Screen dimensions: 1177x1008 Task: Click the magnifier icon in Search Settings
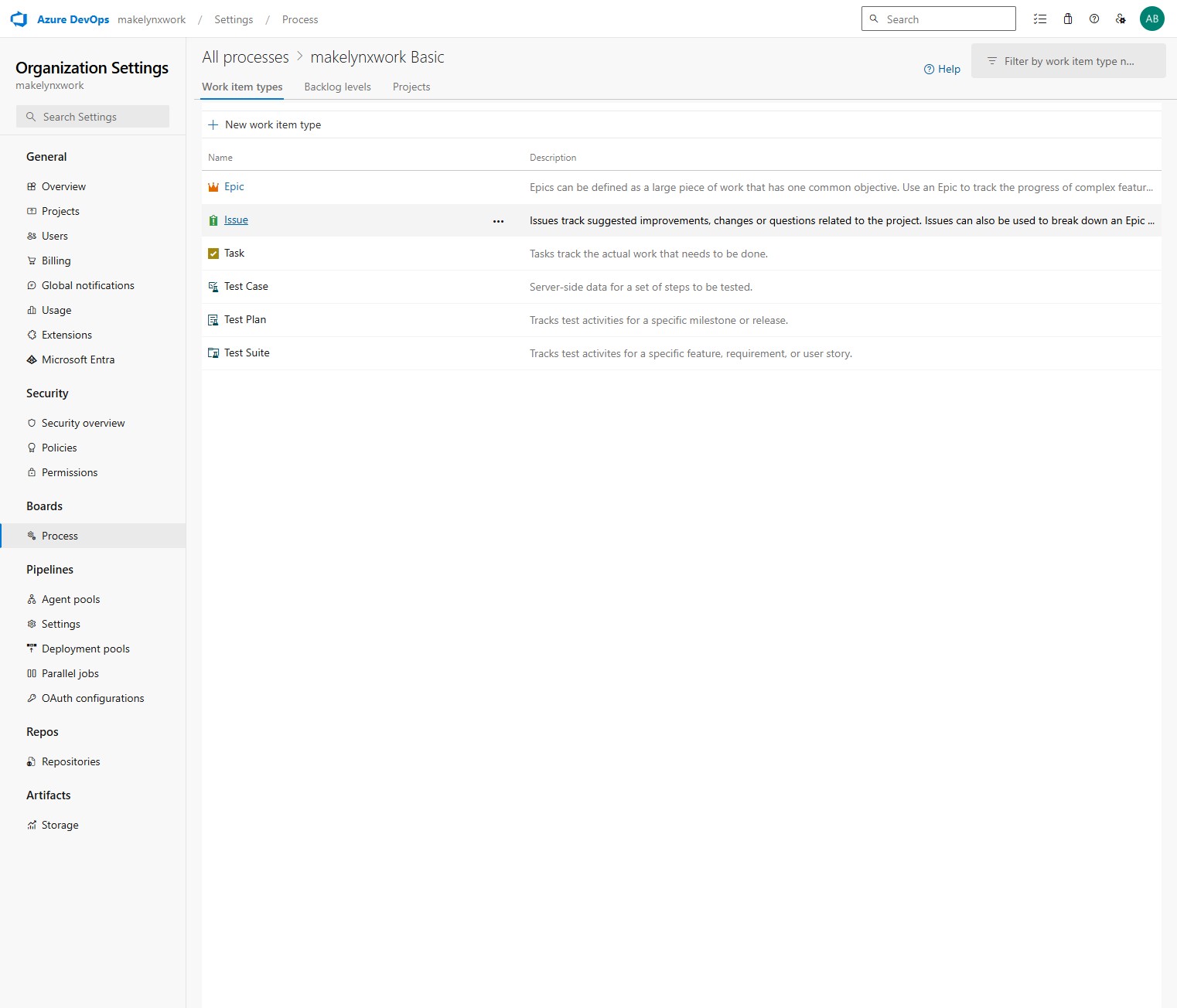pos(31,117)
